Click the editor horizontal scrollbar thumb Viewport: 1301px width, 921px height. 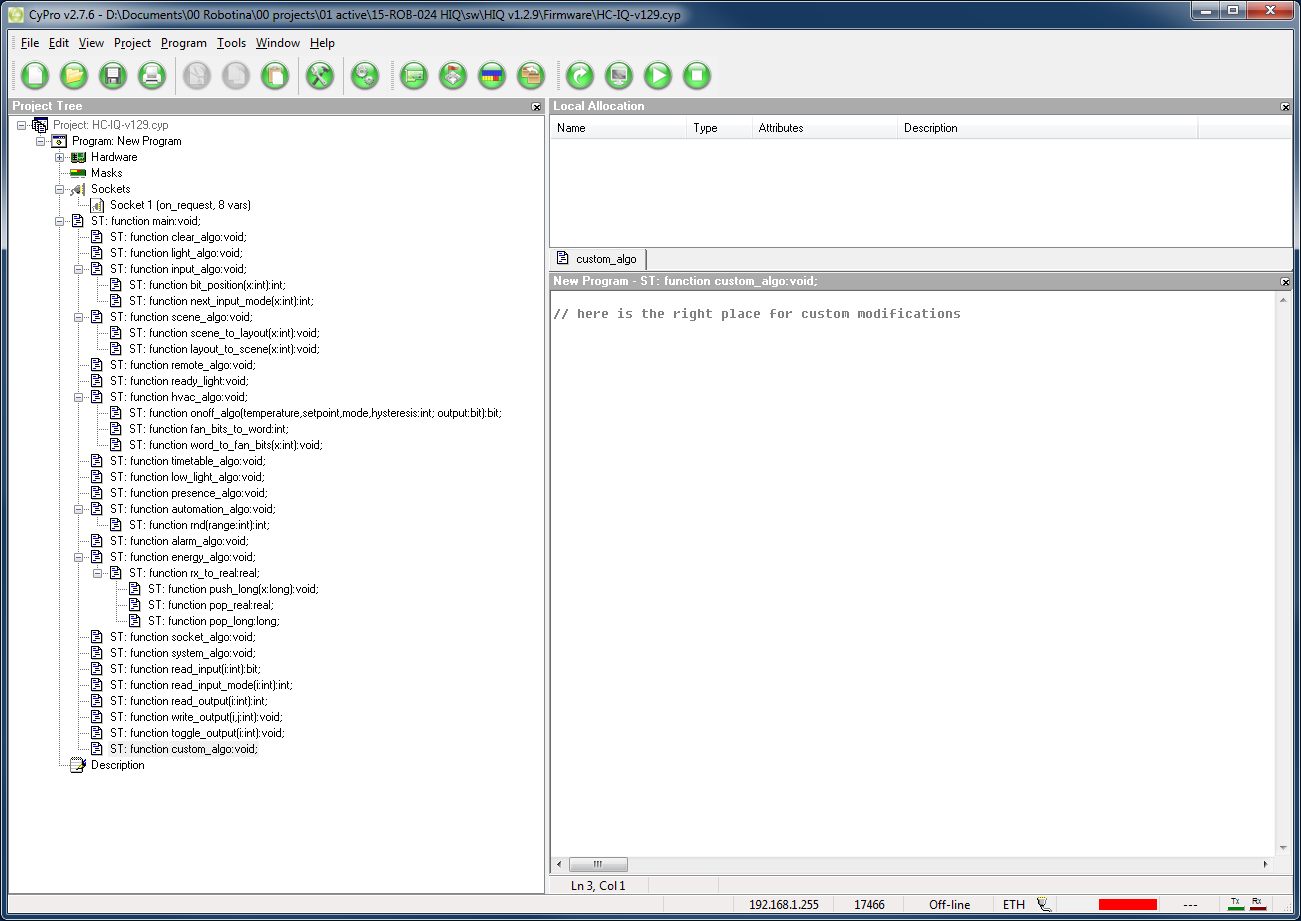598,864
